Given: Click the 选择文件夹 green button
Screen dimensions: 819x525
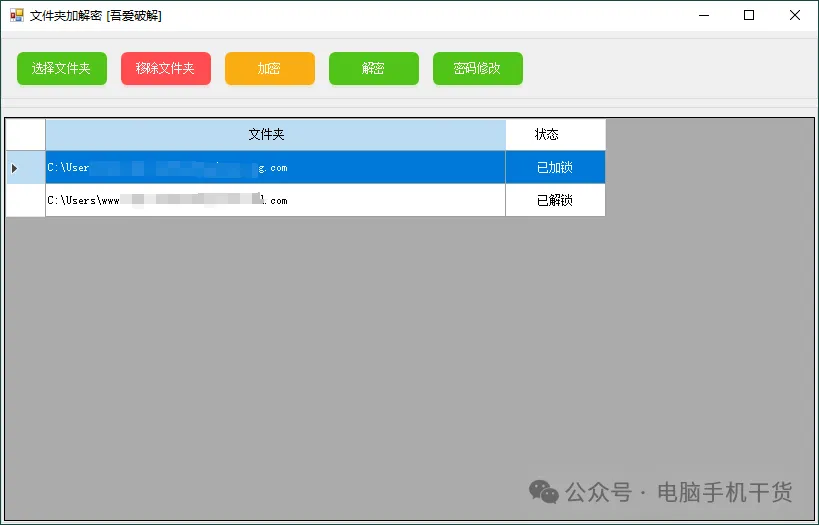Looking at the screenshot, I should pos(62,68).
